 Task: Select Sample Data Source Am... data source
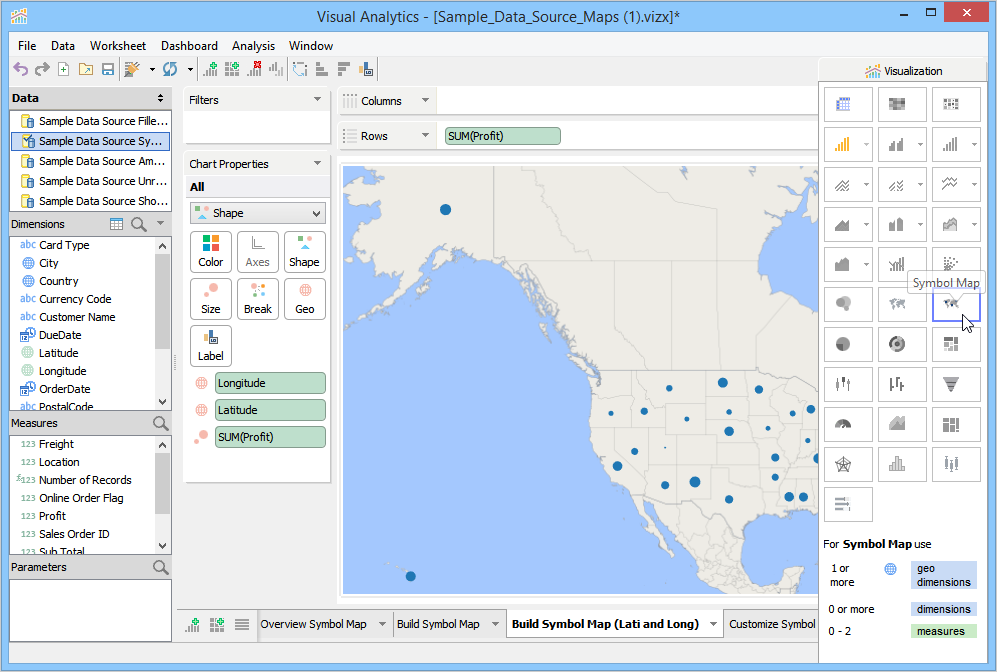(x=100, y=161)
